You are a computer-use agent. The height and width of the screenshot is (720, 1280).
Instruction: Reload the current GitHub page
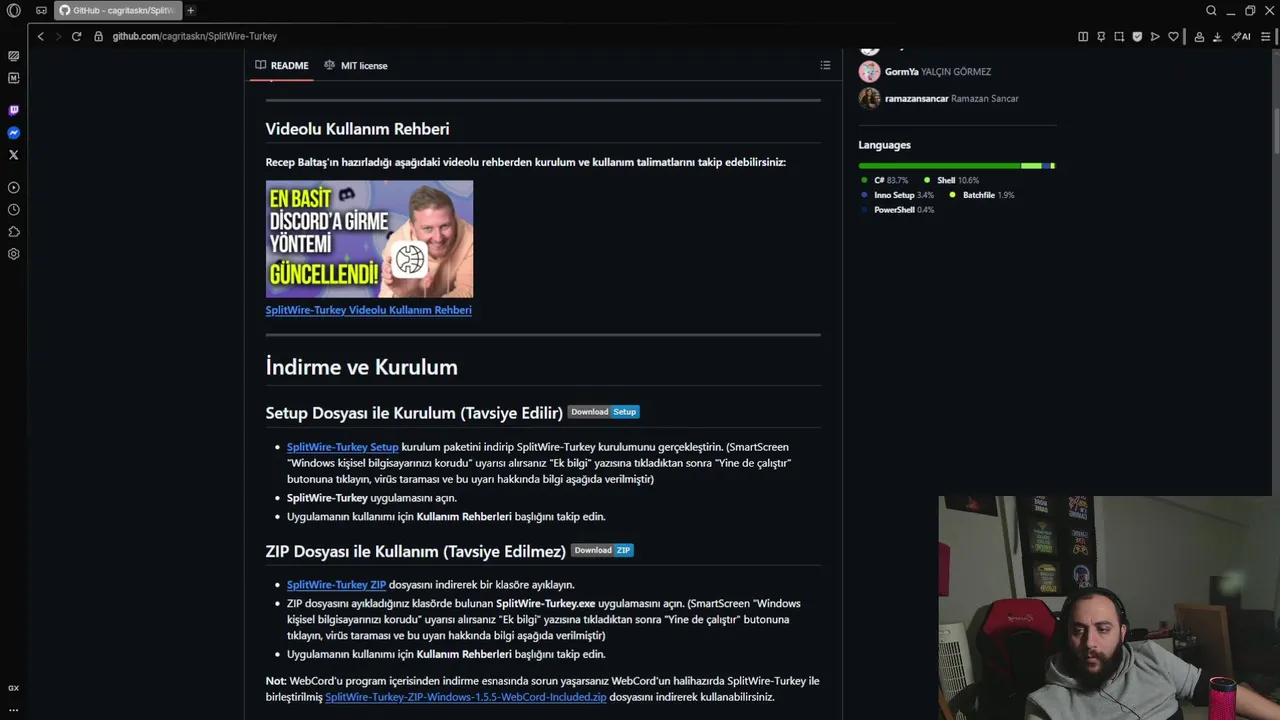tap(76, 36)
